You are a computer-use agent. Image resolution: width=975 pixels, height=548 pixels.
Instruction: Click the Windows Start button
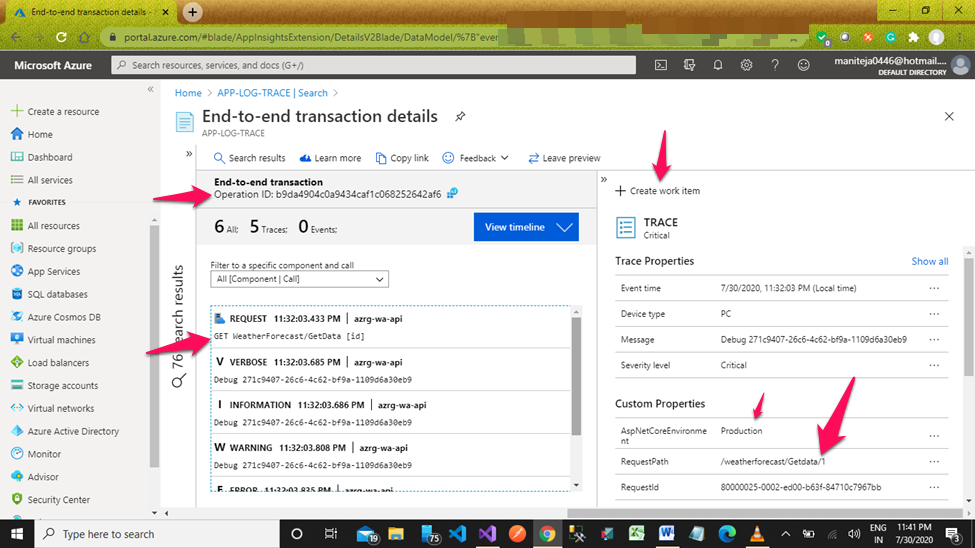[x=17, y=534]
